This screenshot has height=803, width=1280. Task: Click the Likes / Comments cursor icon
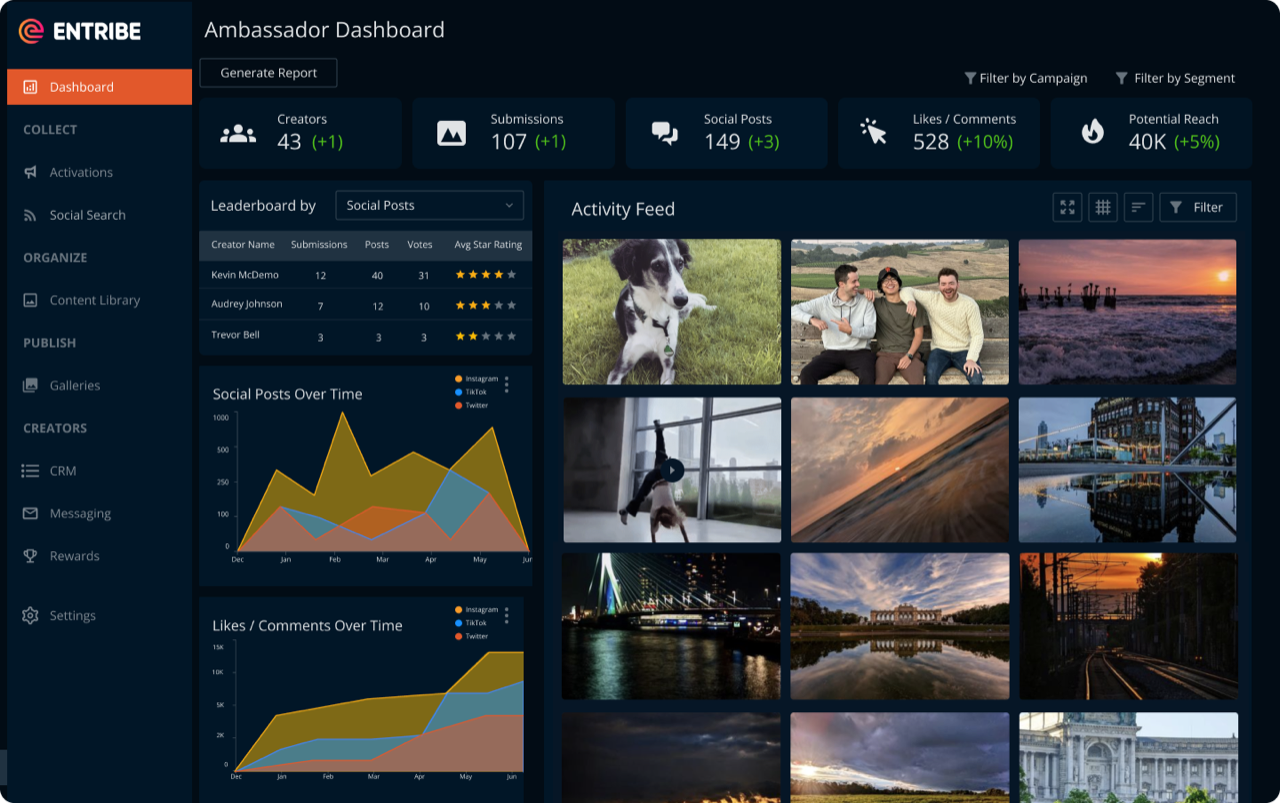click(x=873, y=132)
